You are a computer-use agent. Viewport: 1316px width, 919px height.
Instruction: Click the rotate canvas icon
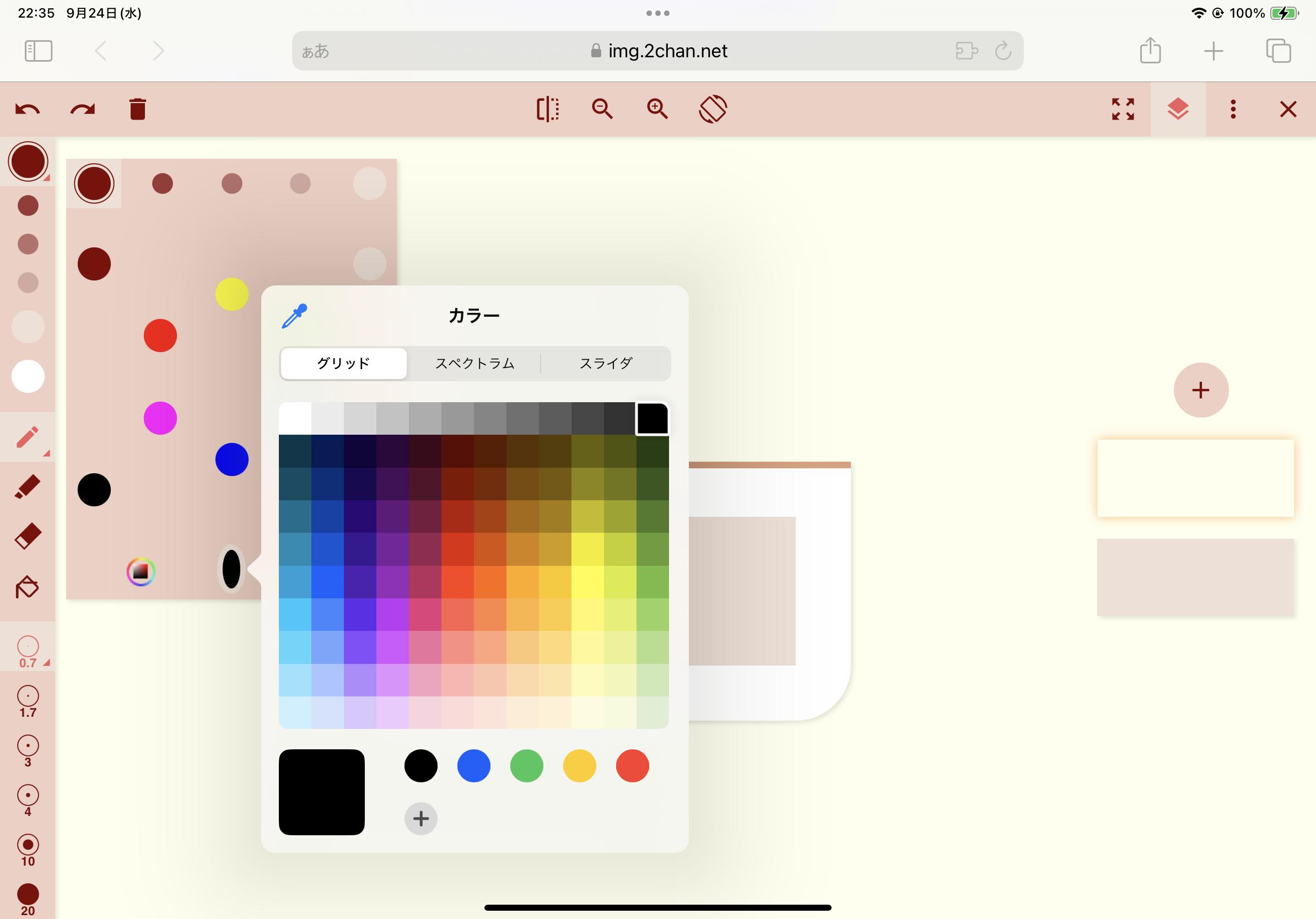[713, 109]
